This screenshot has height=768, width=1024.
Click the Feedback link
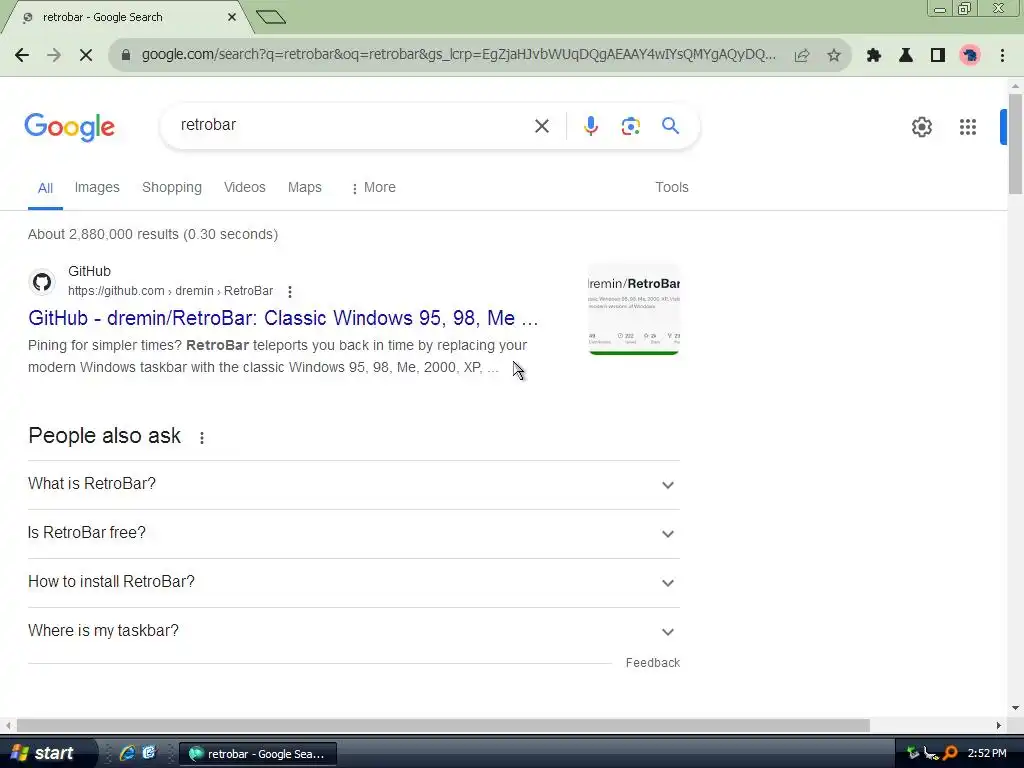tap(652, 663)
